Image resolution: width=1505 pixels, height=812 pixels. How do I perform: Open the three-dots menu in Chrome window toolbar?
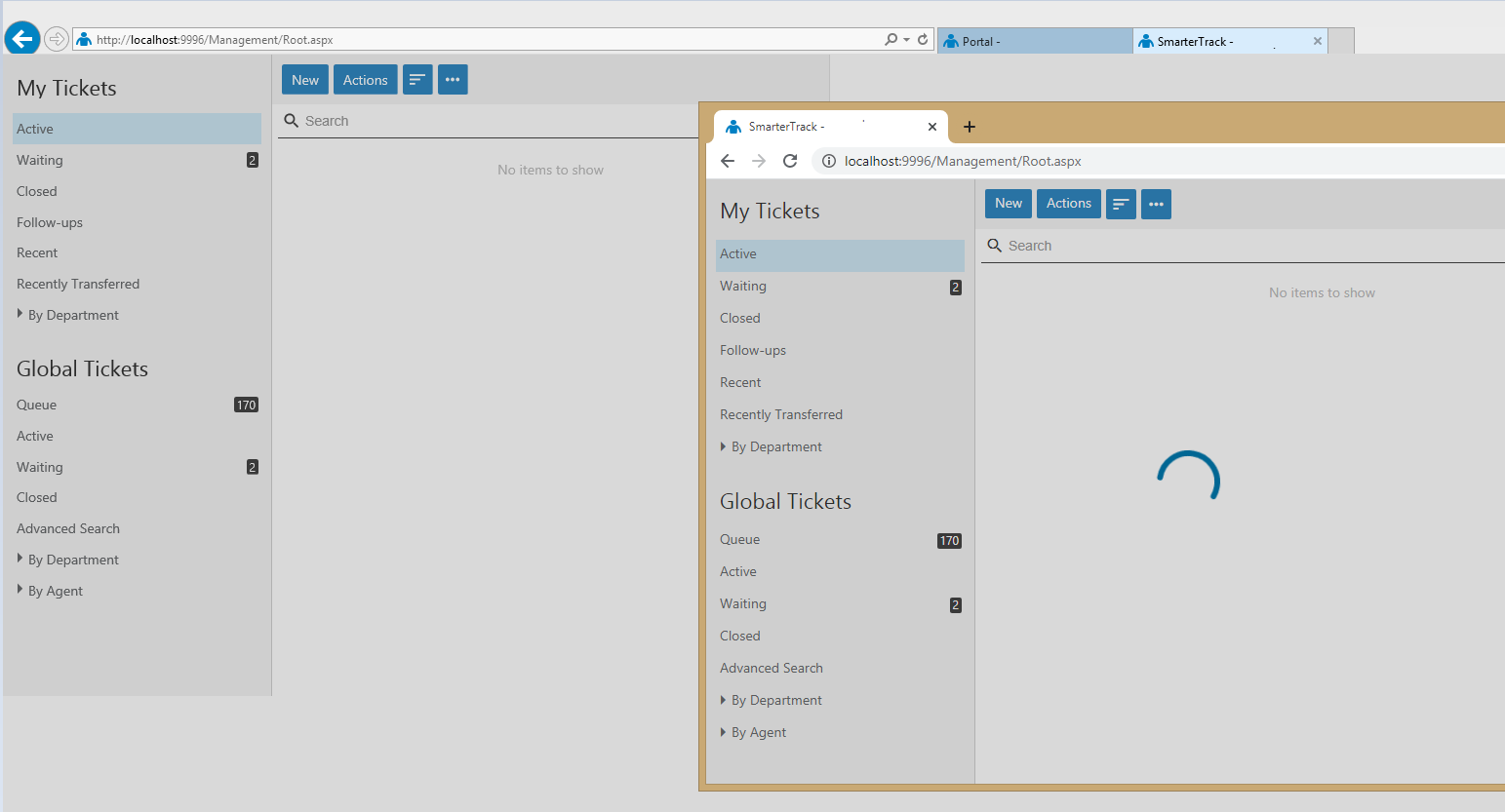pos(1156,204)
